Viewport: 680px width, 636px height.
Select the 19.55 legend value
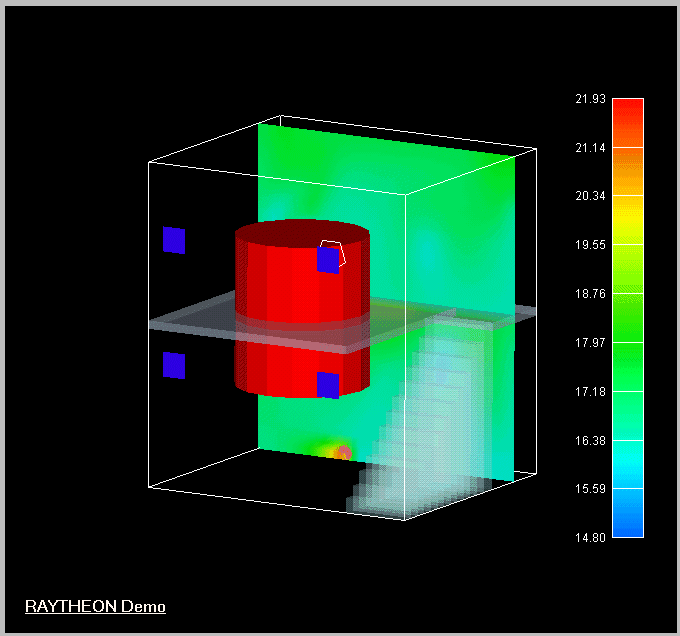(x=590, y=245)
